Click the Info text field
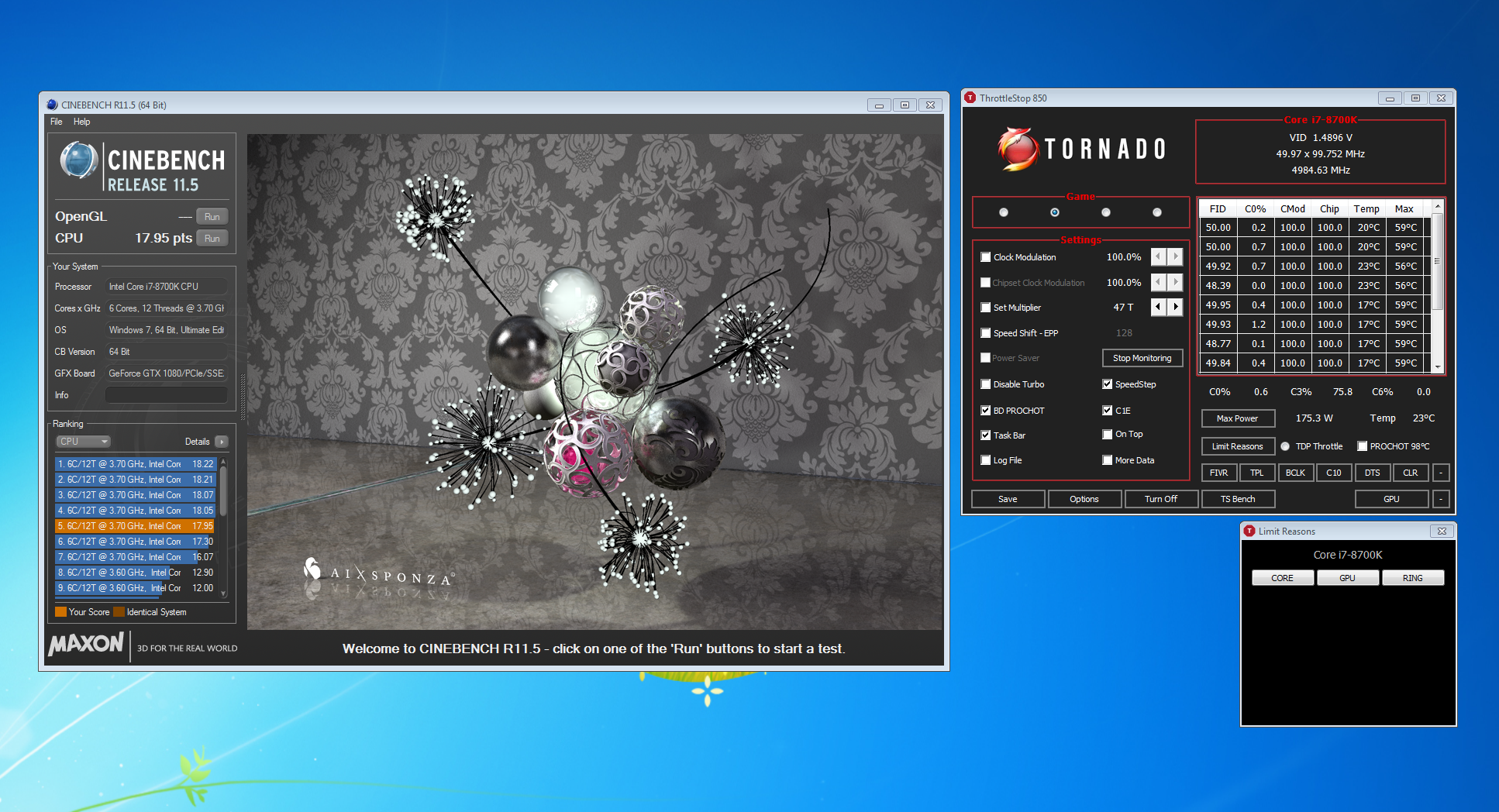Viewport: 1499px width, 812px height. click(166, 395)
